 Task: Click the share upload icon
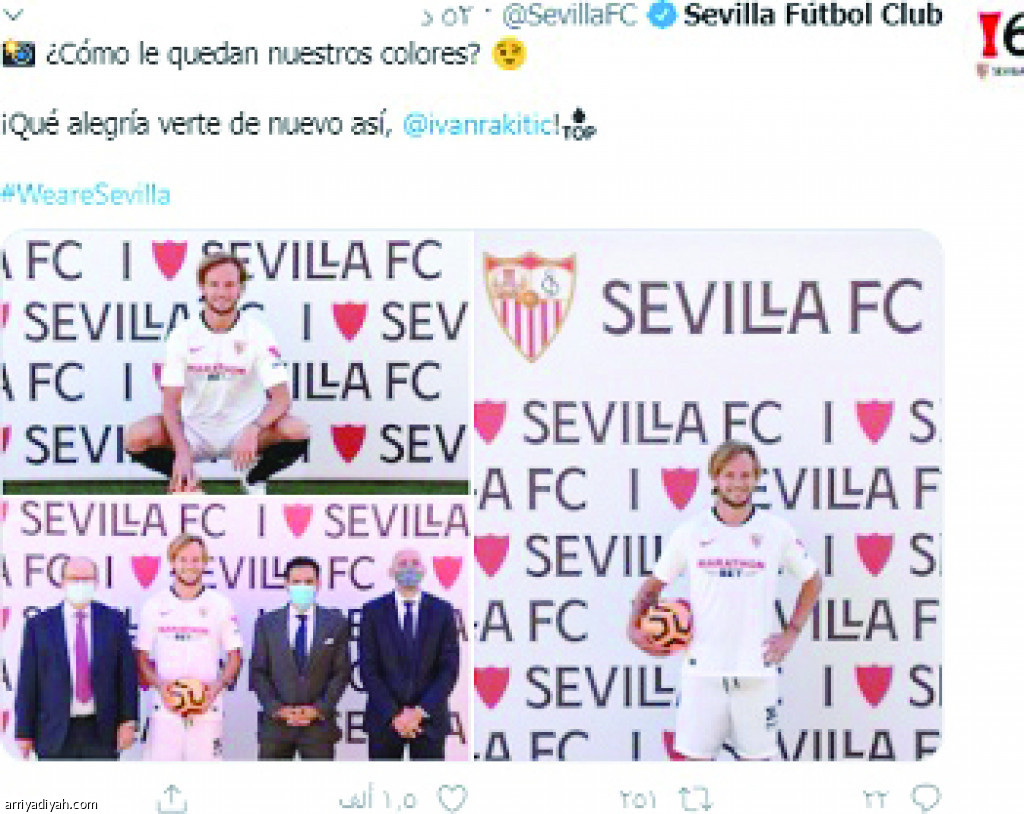(x=172, y=798)
